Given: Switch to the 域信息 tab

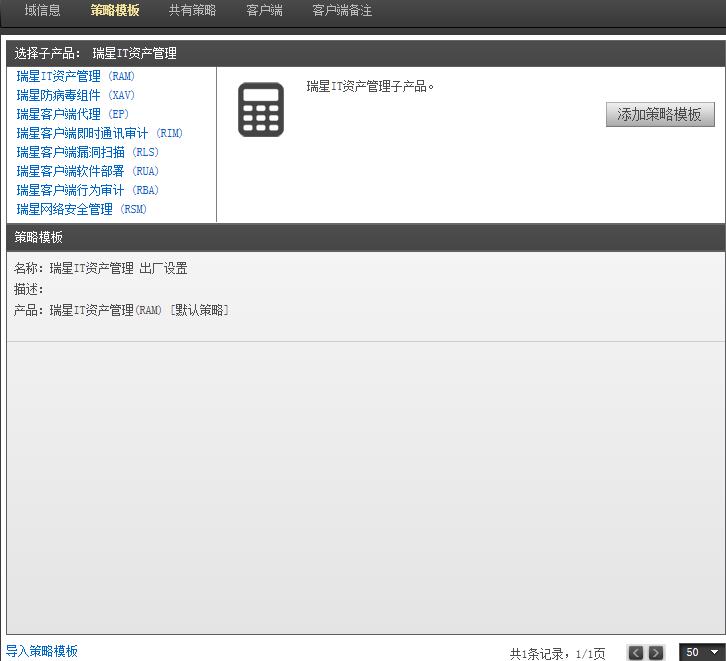Looking at the screenshot, I should click(x=43, y=10).
